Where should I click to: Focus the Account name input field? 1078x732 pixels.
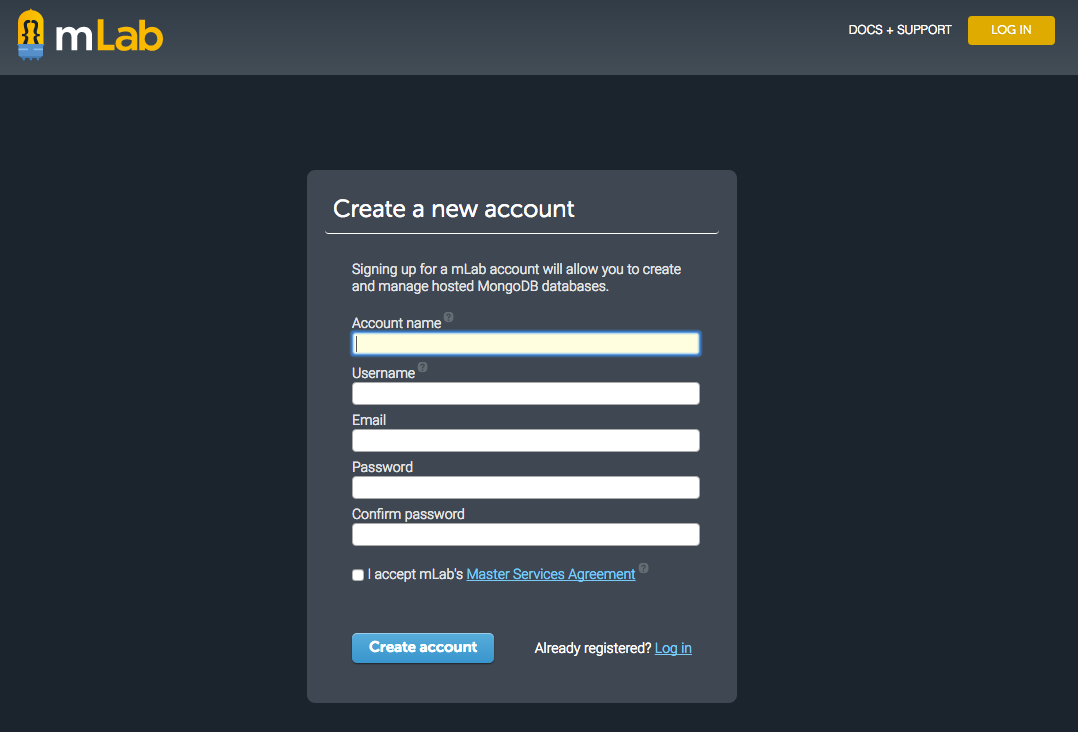(x=526, y=344)
